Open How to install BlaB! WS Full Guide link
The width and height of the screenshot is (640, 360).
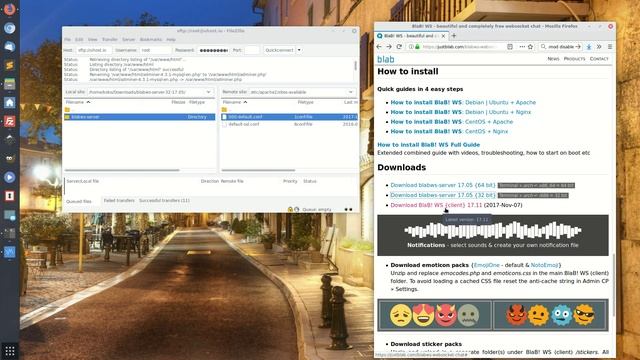point(429,144)
